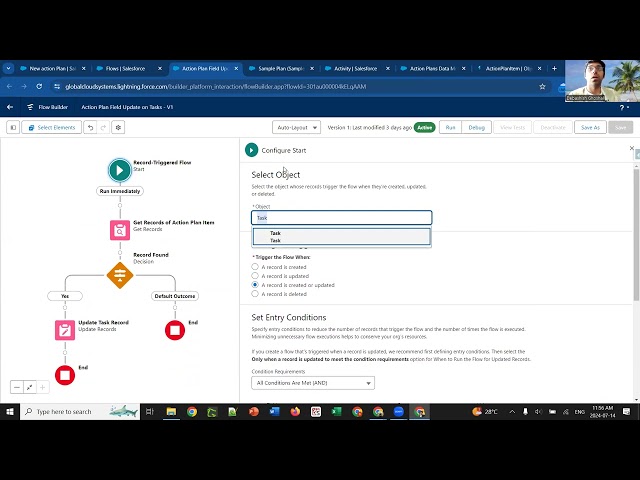640x480 pixels.
Task: Click the Windows search box
Action: tap(80, 412)
